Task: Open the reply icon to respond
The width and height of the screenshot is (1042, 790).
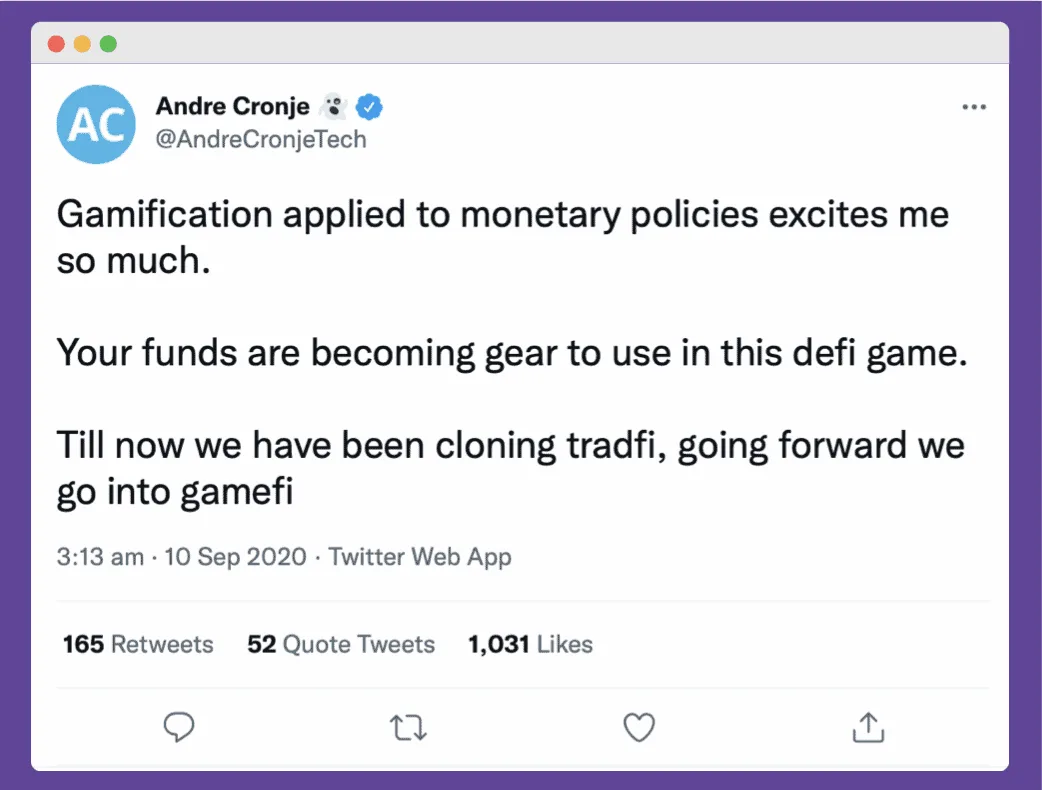Action: (x=179, y=727)
